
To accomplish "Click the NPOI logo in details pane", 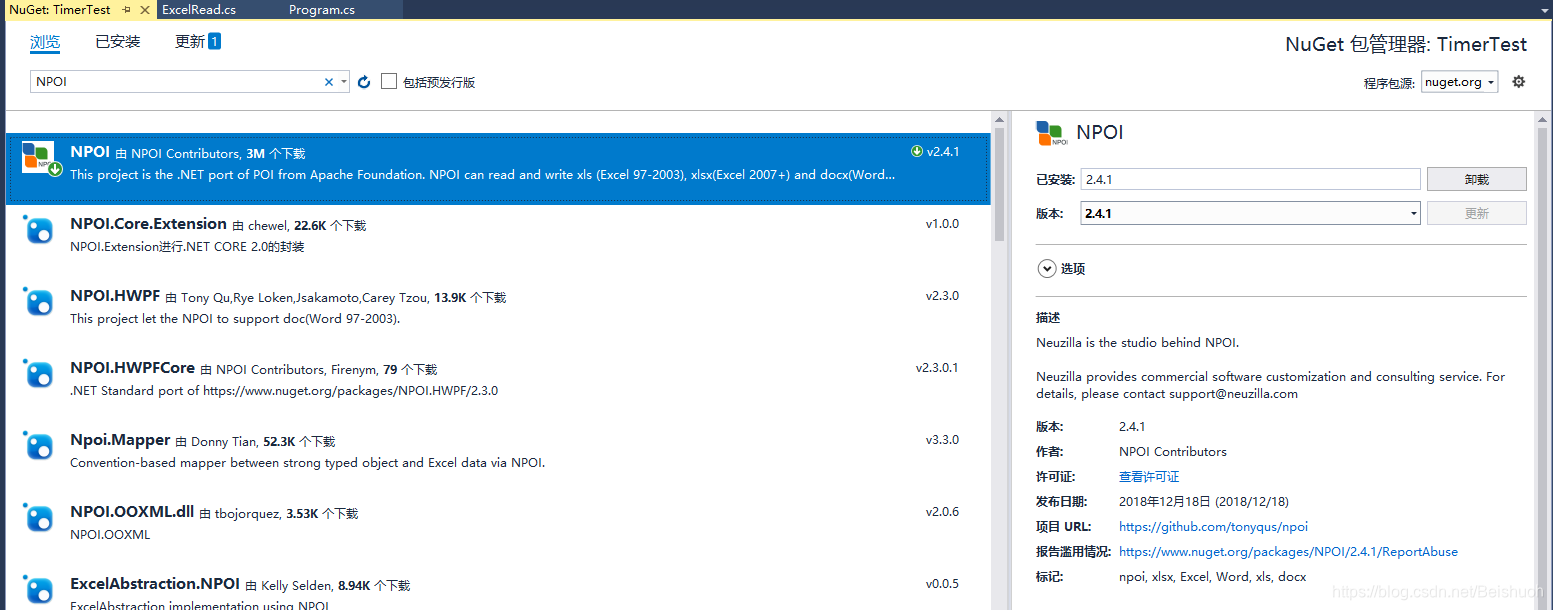I will coord(1050,134).
